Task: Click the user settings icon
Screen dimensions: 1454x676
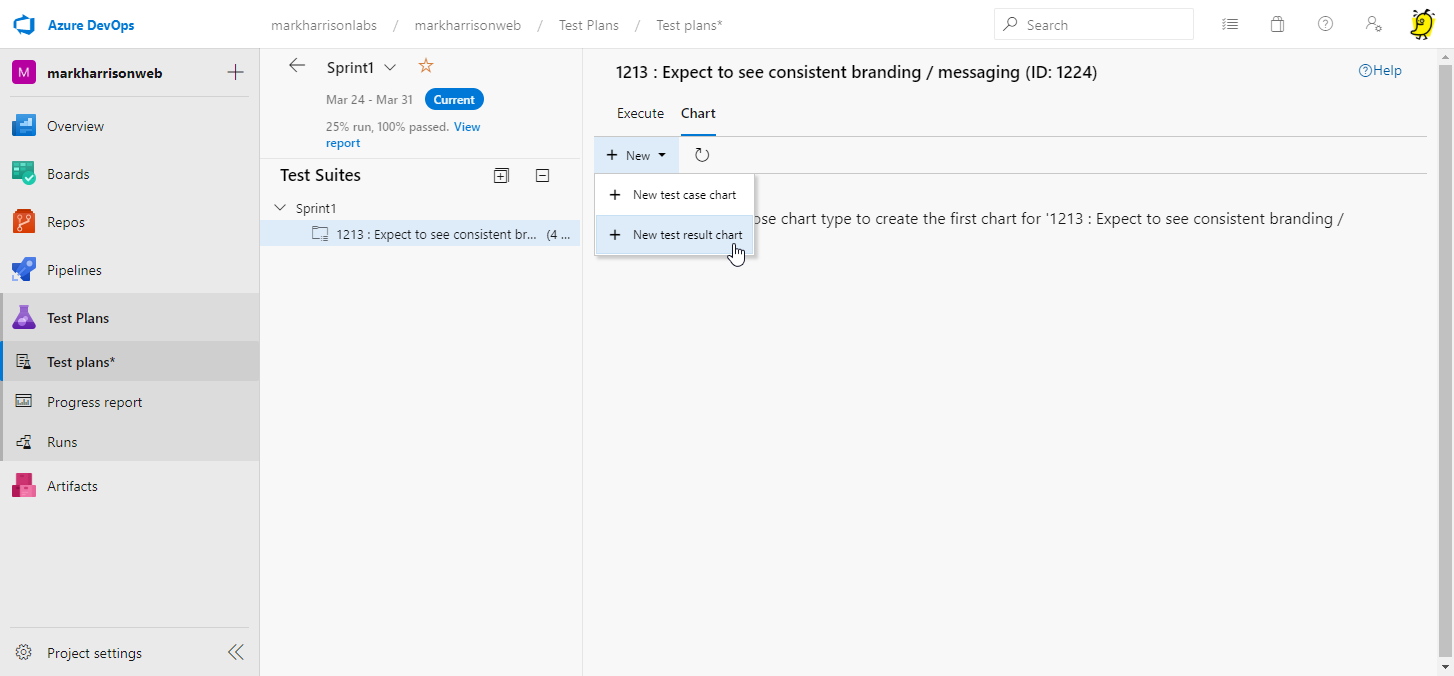Action: (x=1373, y=24)
